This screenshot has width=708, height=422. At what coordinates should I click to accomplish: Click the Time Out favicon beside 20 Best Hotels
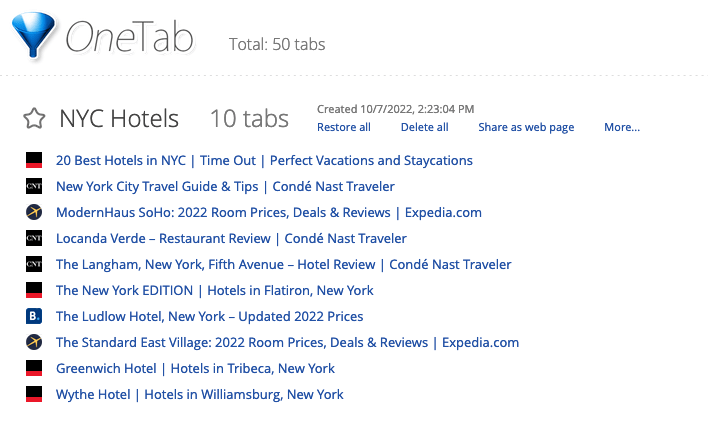pos(34,160)
